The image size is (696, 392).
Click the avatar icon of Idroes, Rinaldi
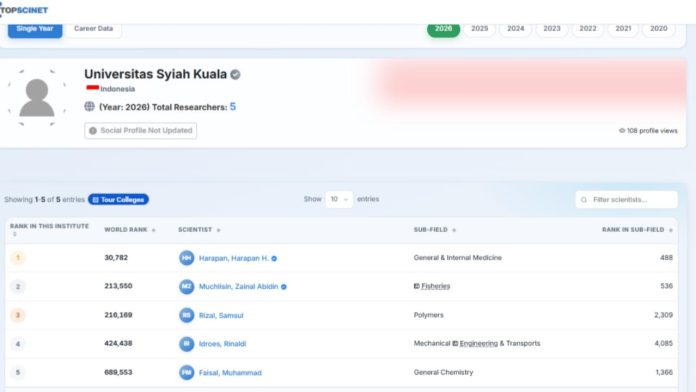coord(186,344)
